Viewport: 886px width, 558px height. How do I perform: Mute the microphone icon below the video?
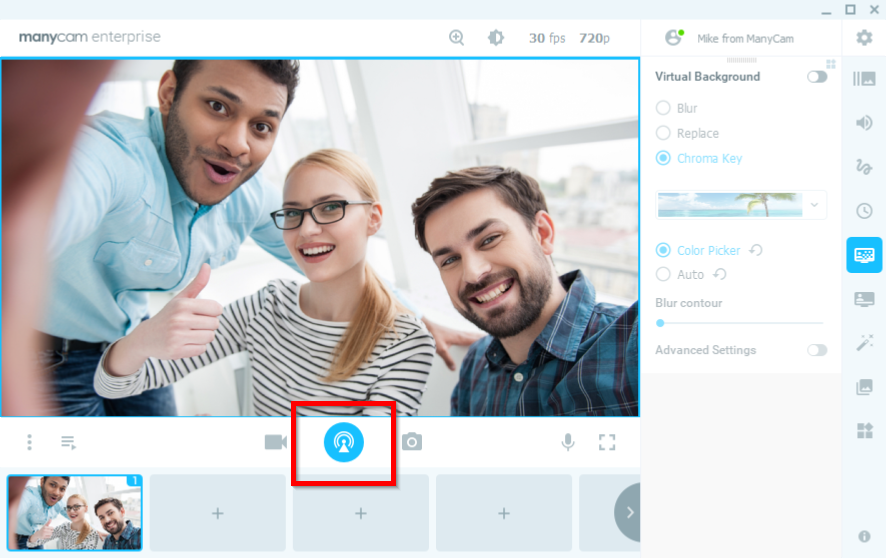(568, 442)
